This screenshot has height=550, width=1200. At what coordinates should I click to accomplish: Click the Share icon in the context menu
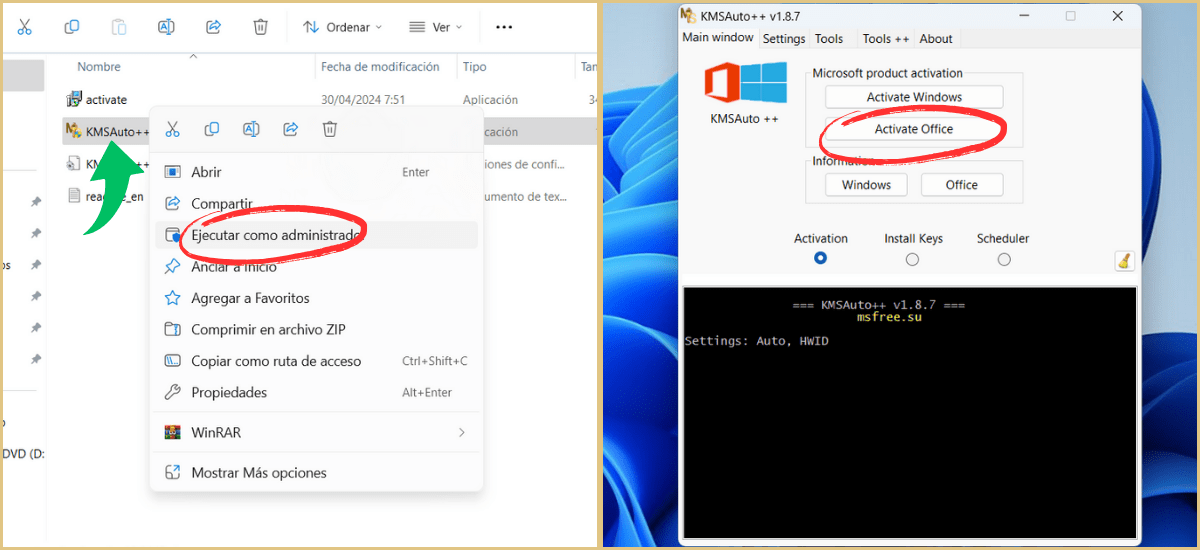coord(291,129)
